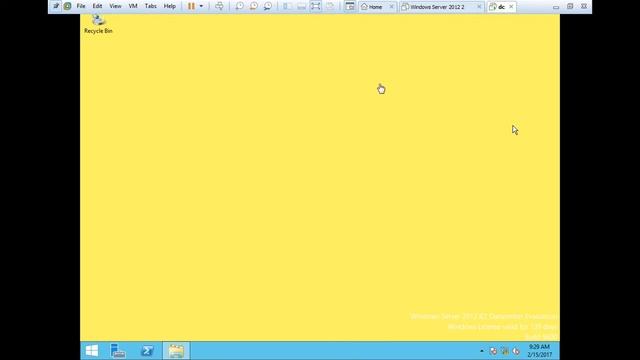This screenshot has height=360, width=640.
Task: Expand the power options dropdown arrow
Action: (x=201, y=6)
